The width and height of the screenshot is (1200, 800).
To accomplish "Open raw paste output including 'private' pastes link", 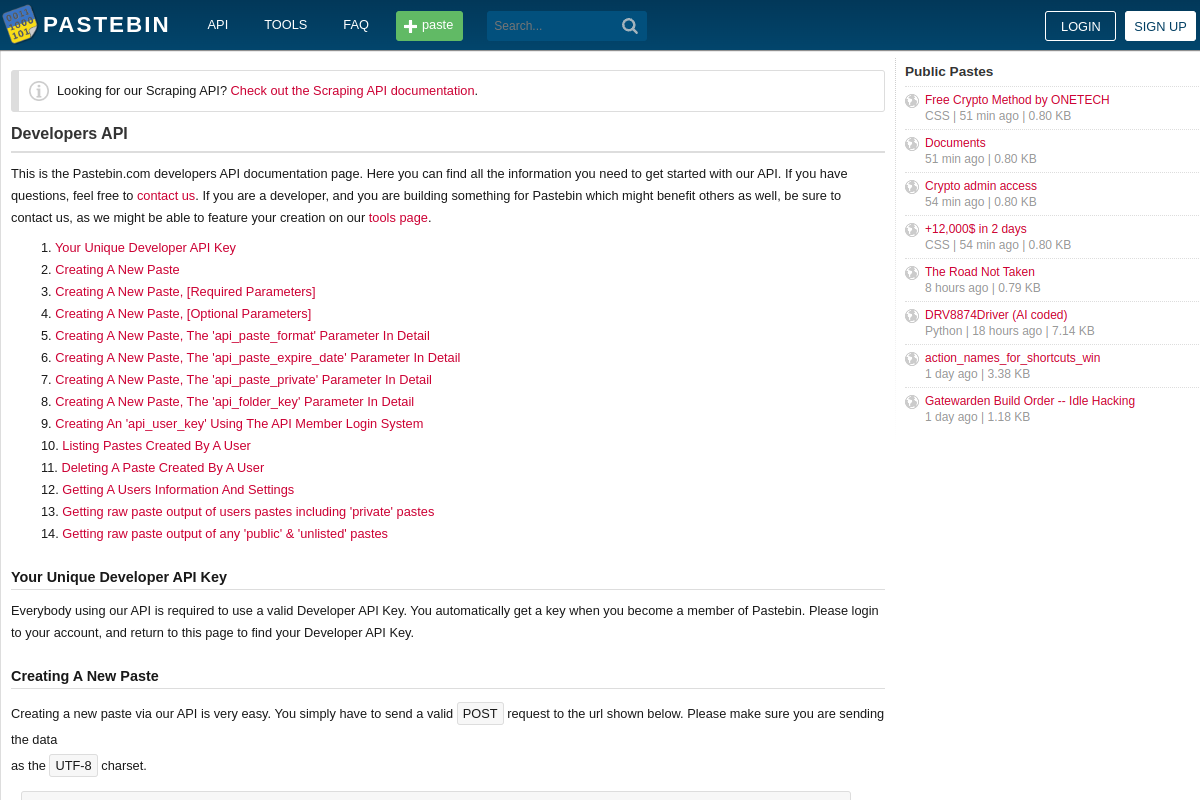I will click(248, 512).
